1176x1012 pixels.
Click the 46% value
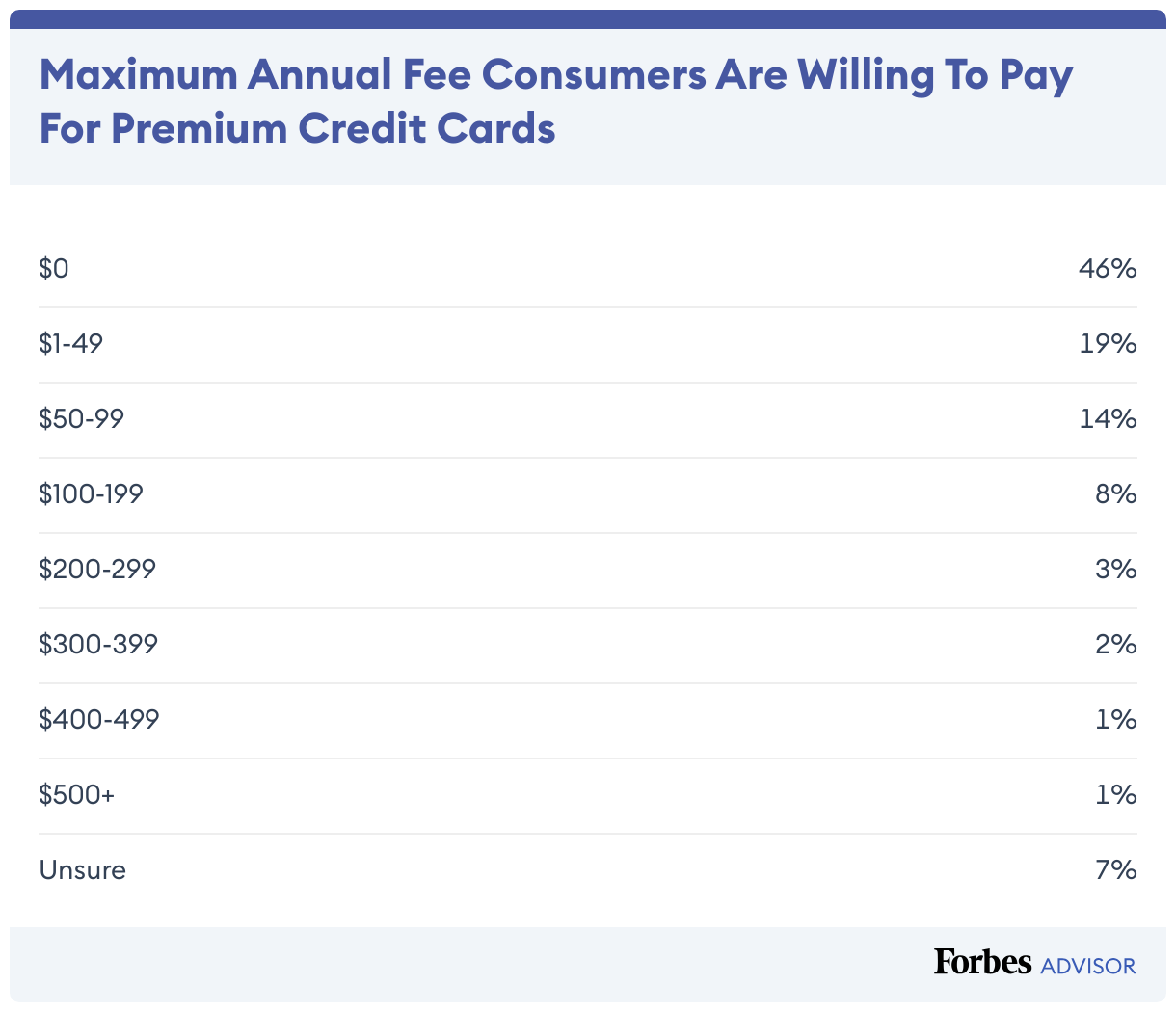point(1108,269)
